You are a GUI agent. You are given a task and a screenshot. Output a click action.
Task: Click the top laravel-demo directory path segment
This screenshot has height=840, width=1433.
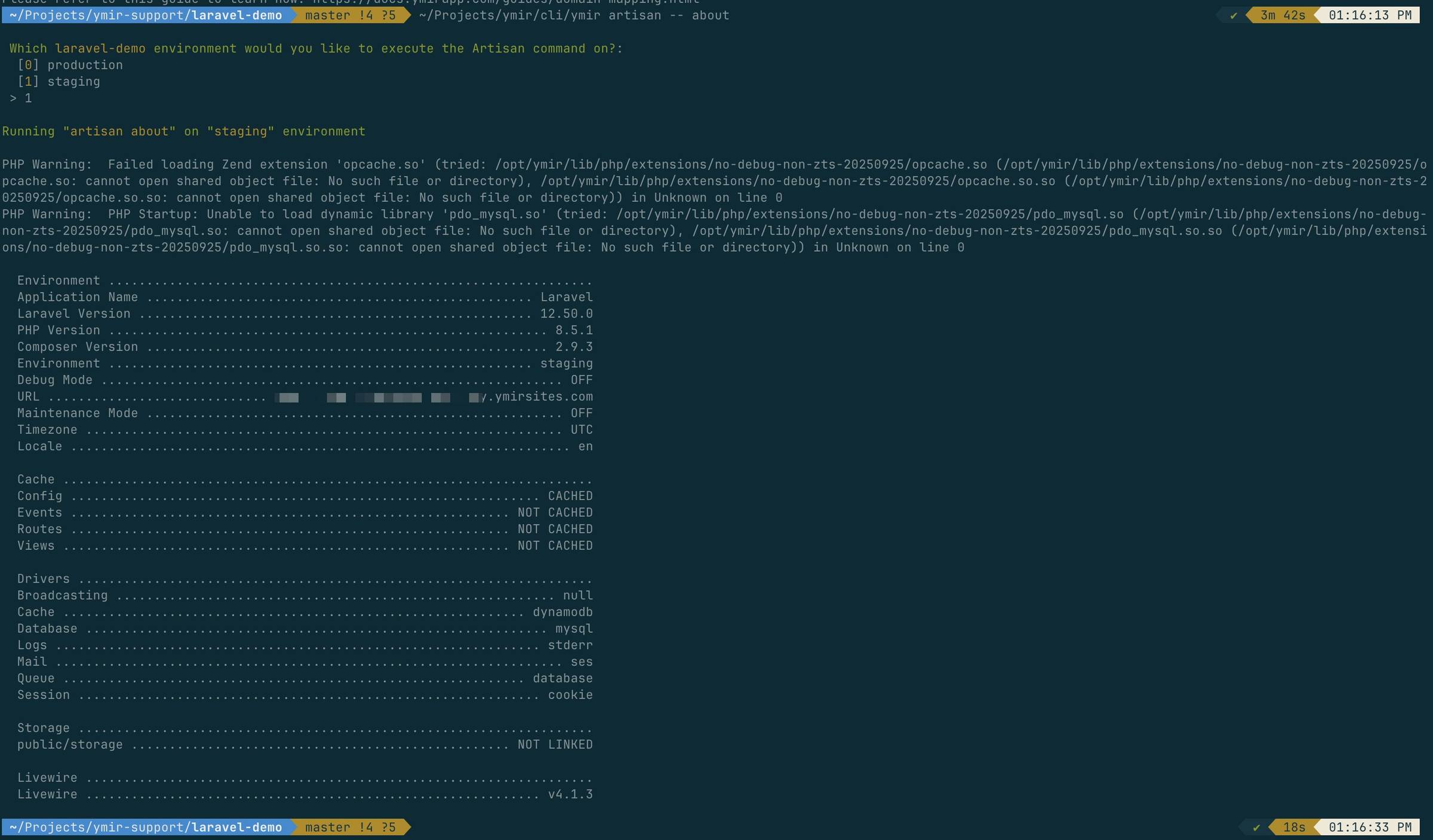(236, 16)
